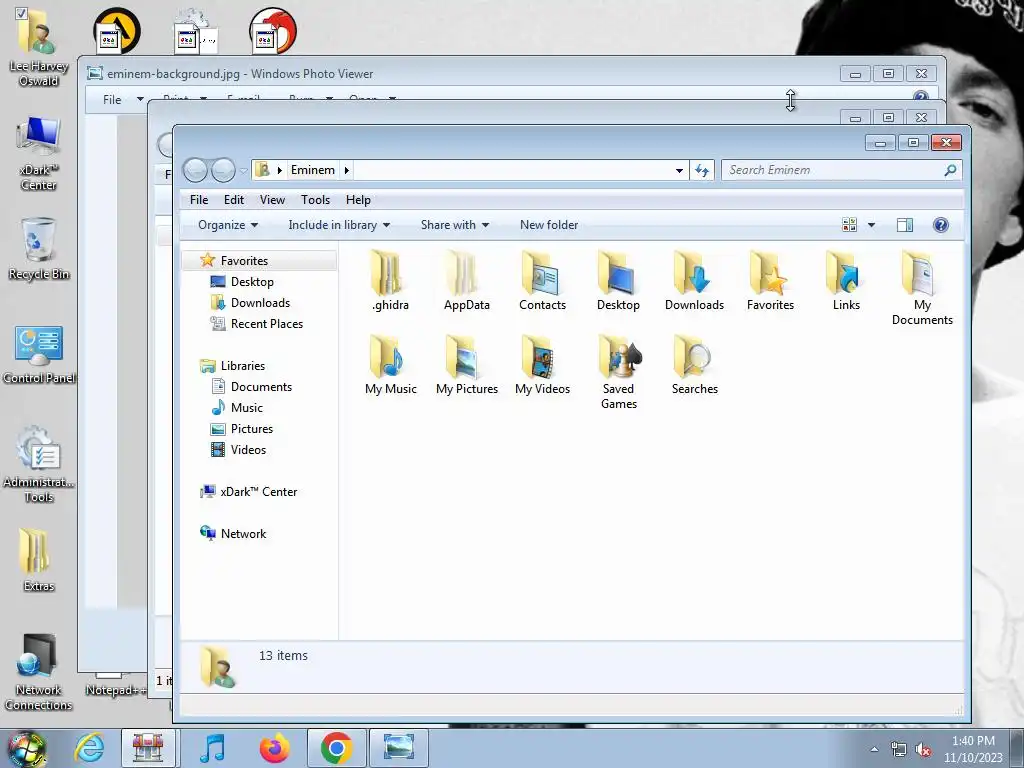This screenshot has width=1024, height=768.
Task: Select the Desktop folder icon in file pane
Action: 618,280
